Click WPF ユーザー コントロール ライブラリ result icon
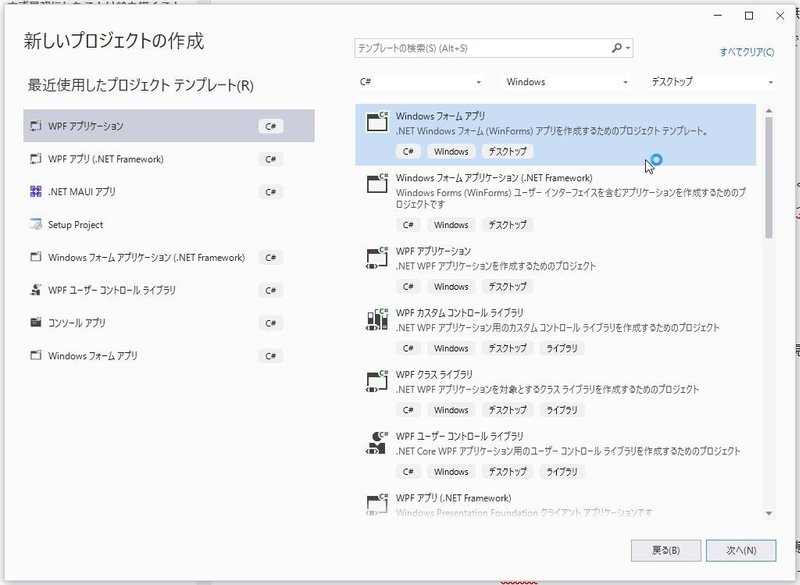This screenshot has width=800, height=585. [x=377, y=443]
